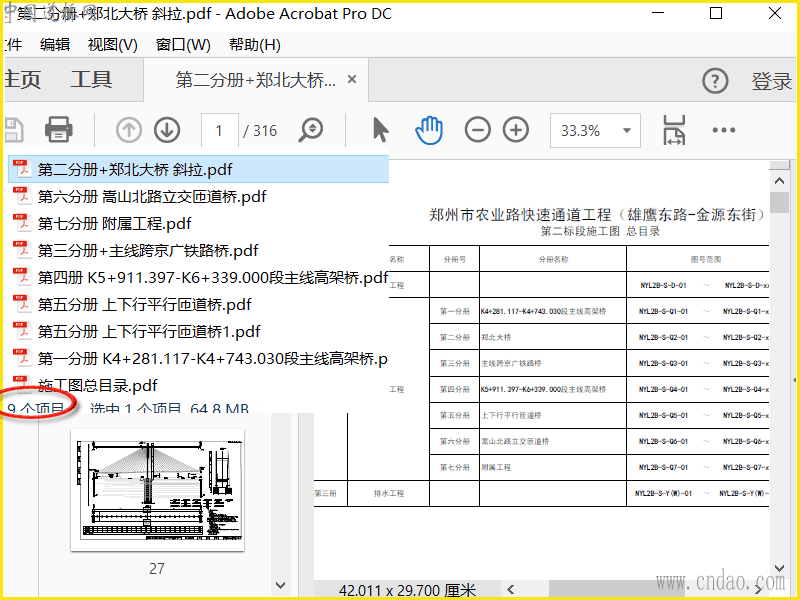Switch to the 工具 tab
The width and height of the screenshot is (800, 600).
click(x=91, y=80)
